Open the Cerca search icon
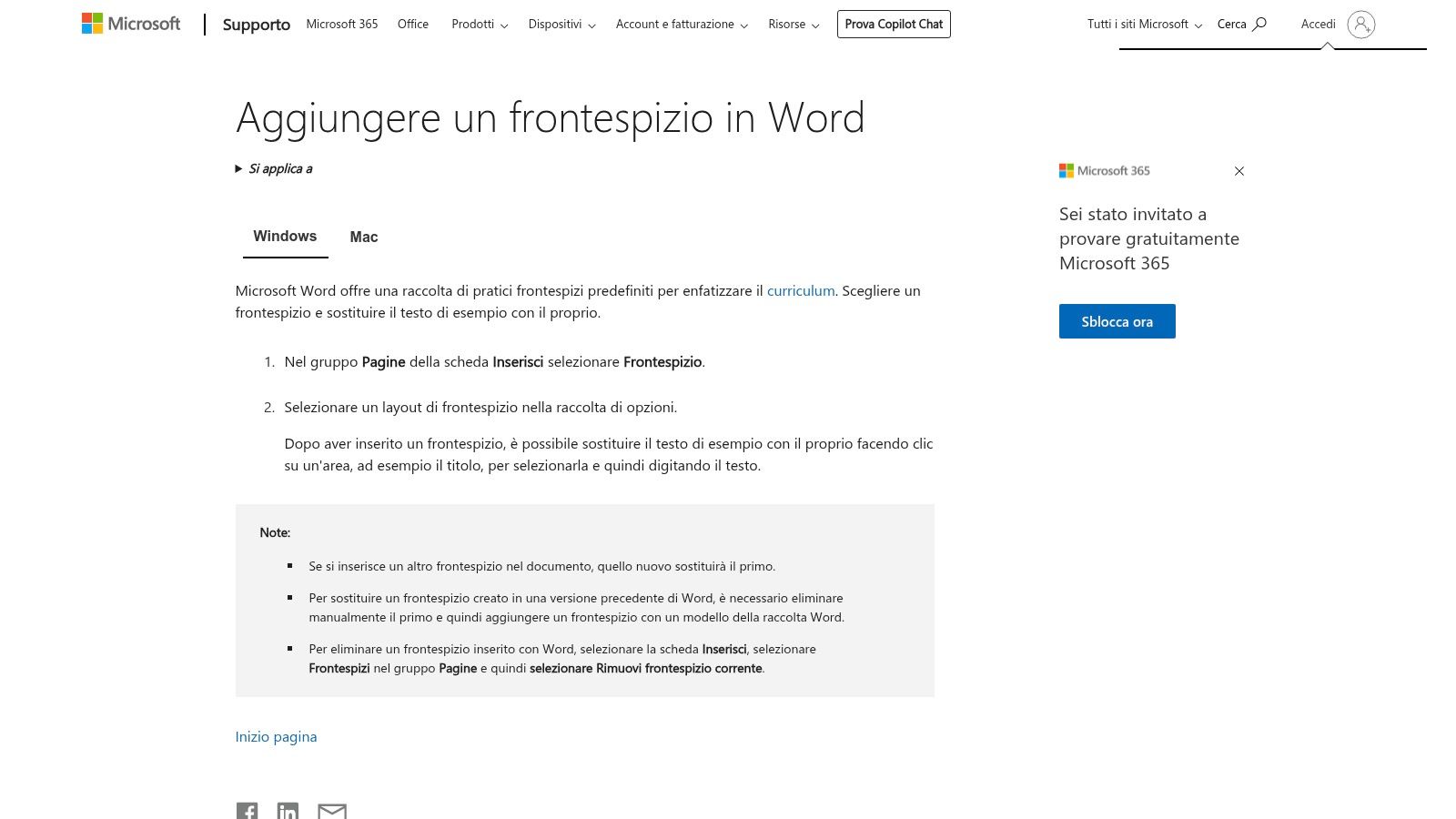 click(x=1260, y=24)
